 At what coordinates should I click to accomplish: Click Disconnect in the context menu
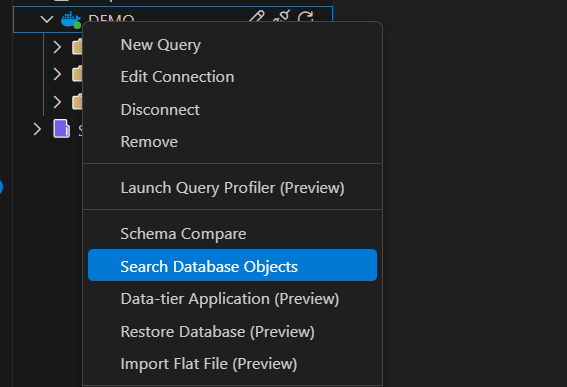click(232, 109)
